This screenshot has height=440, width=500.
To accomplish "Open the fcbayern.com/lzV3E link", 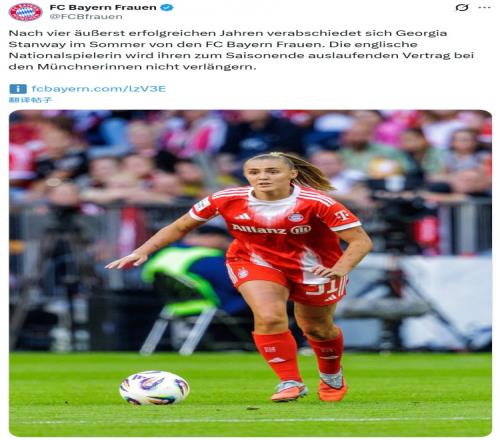I will [x=99, y=89].
